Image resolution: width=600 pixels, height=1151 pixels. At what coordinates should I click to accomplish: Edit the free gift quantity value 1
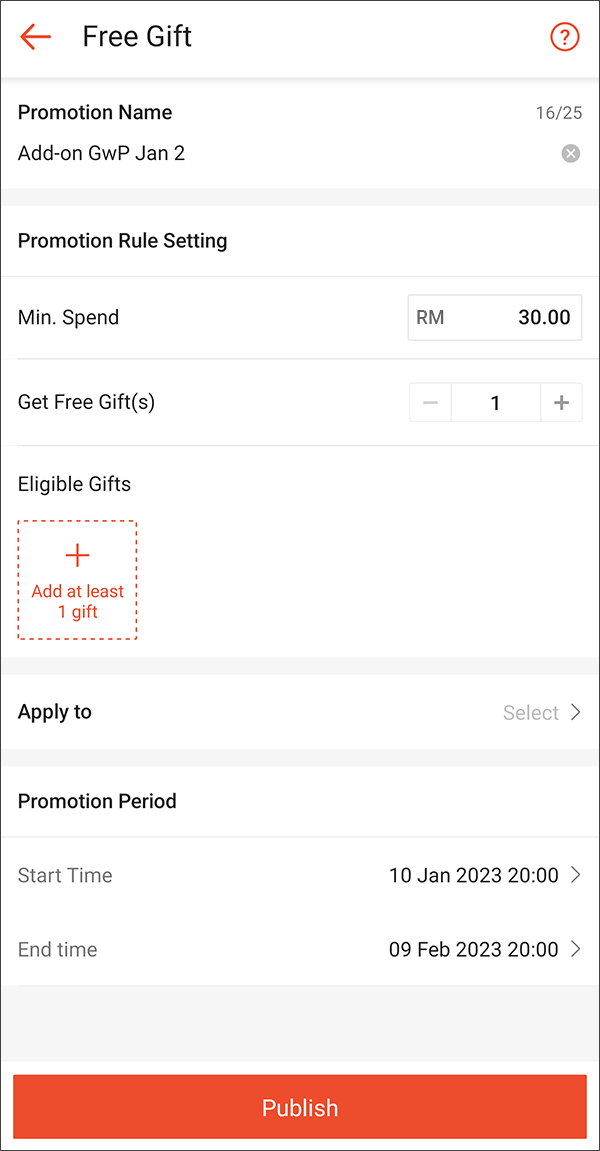click(495, 402)
